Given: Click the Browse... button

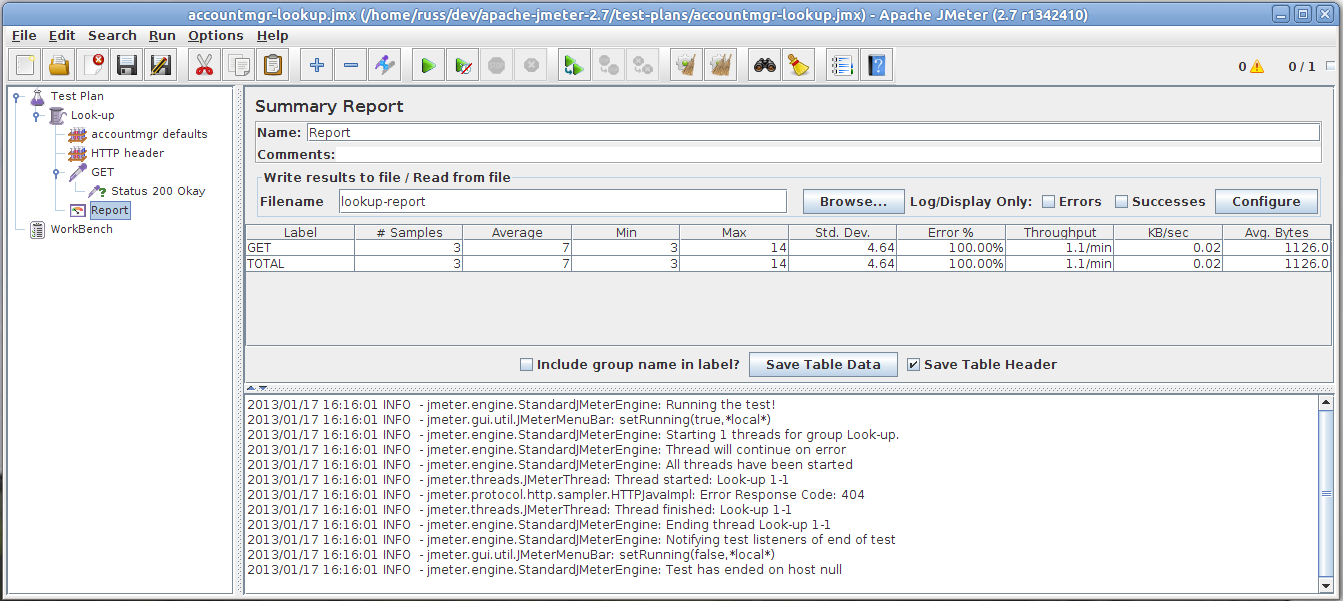Looking at the screenshot, I should pos(853,202).
